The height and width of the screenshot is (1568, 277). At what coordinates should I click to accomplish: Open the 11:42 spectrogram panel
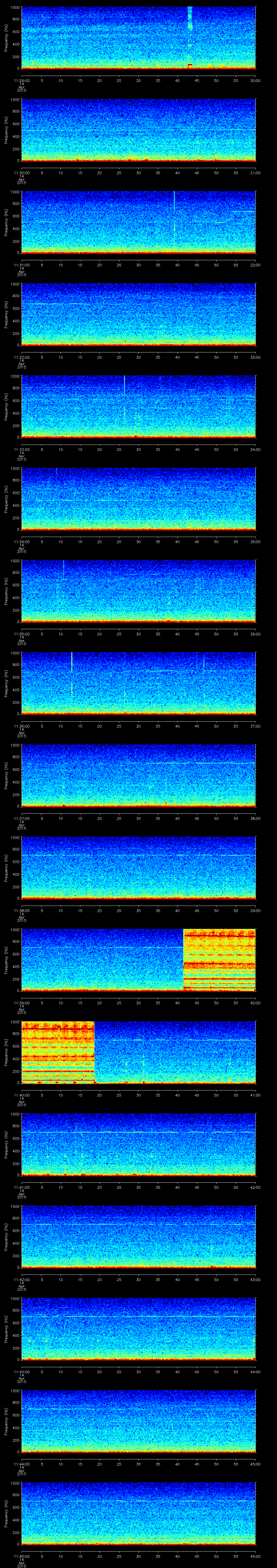coord(138,1236)
